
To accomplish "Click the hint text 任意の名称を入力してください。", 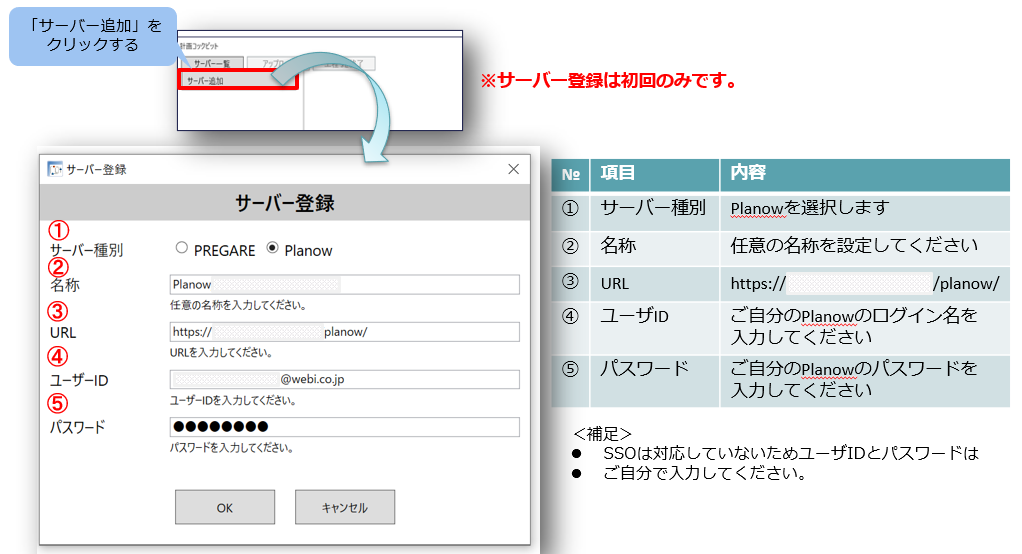I will coord(238,305).
